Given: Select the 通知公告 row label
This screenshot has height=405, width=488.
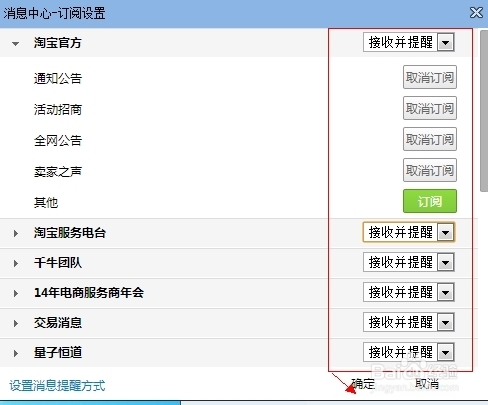Looking at the screenshot, I should click(58, 78).
